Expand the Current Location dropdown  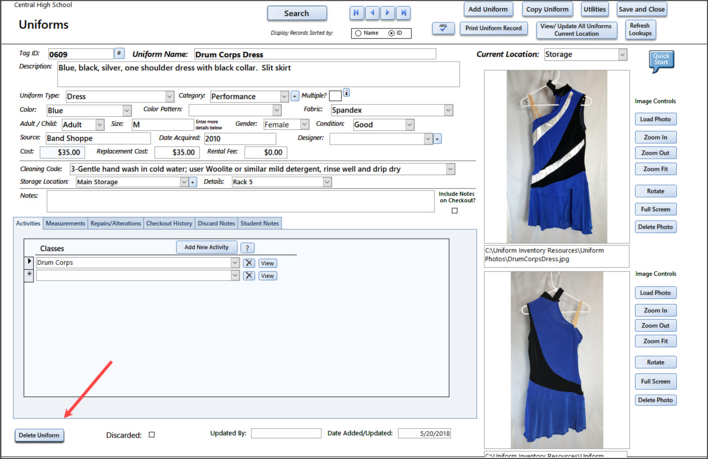[x=622, y=54]
